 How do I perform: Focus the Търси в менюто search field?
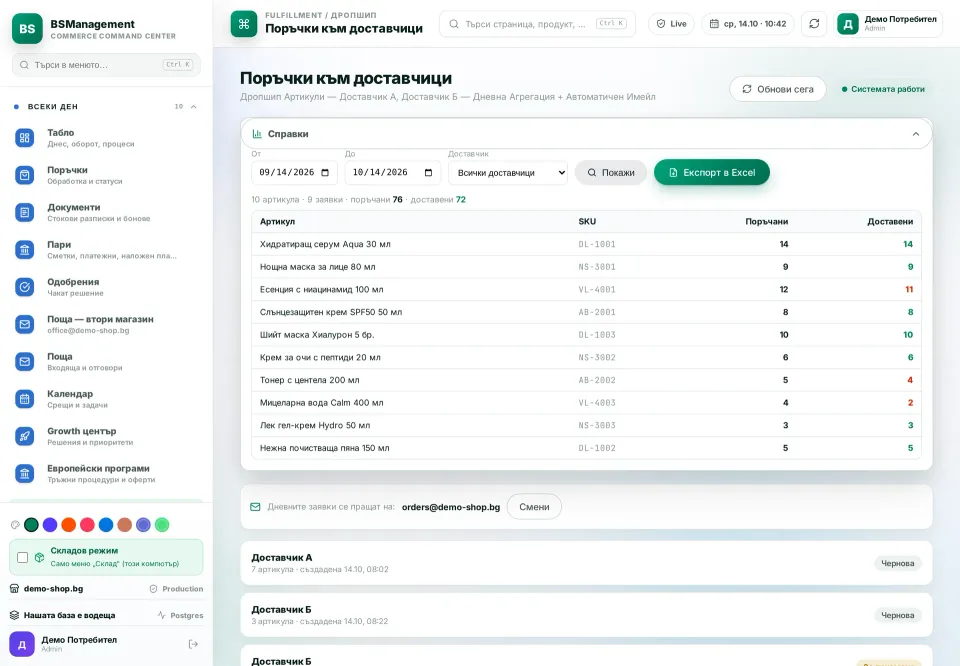pyautogui.click(x=107, y=65)
